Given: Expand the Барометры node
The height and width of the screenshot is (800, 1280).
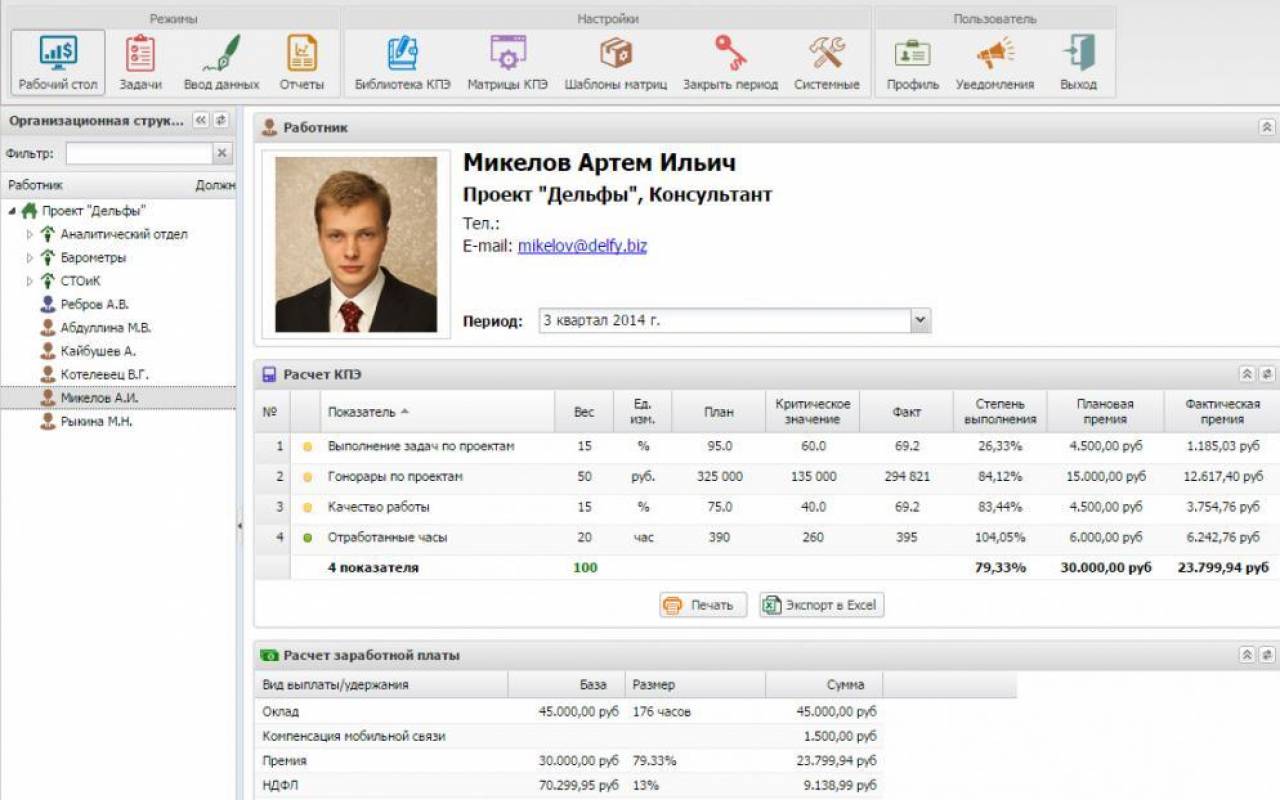Looking at the screenshot, I should click(x=29, y=257).
